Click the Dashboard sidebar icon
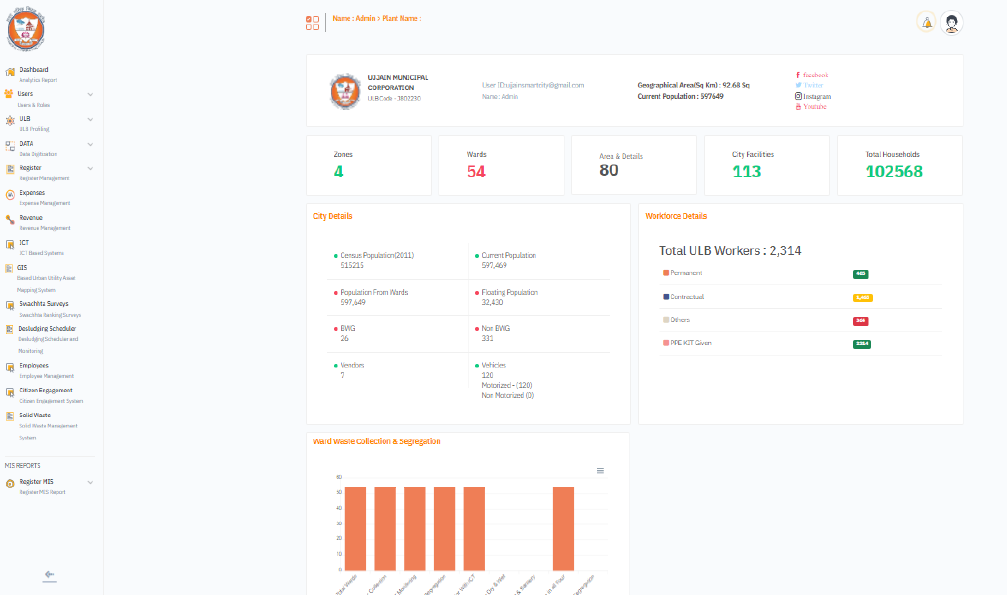The width and height of the screenshot is (1007, 600). [x=10, y=72]
